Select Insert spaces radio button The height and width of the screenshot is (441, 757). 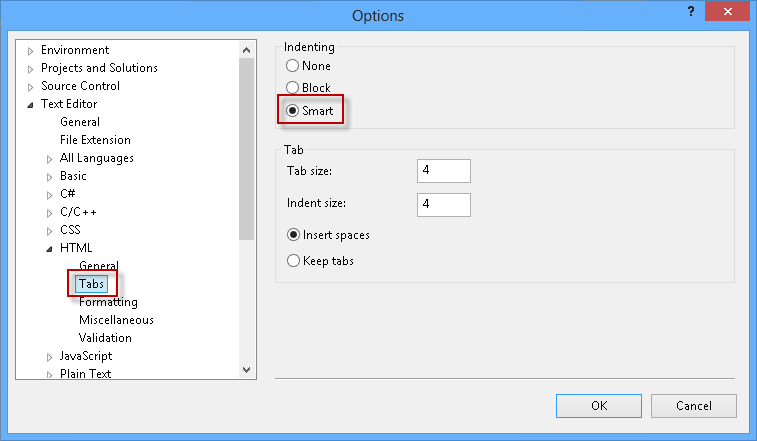pyautogui.click(x=293, y=235)
